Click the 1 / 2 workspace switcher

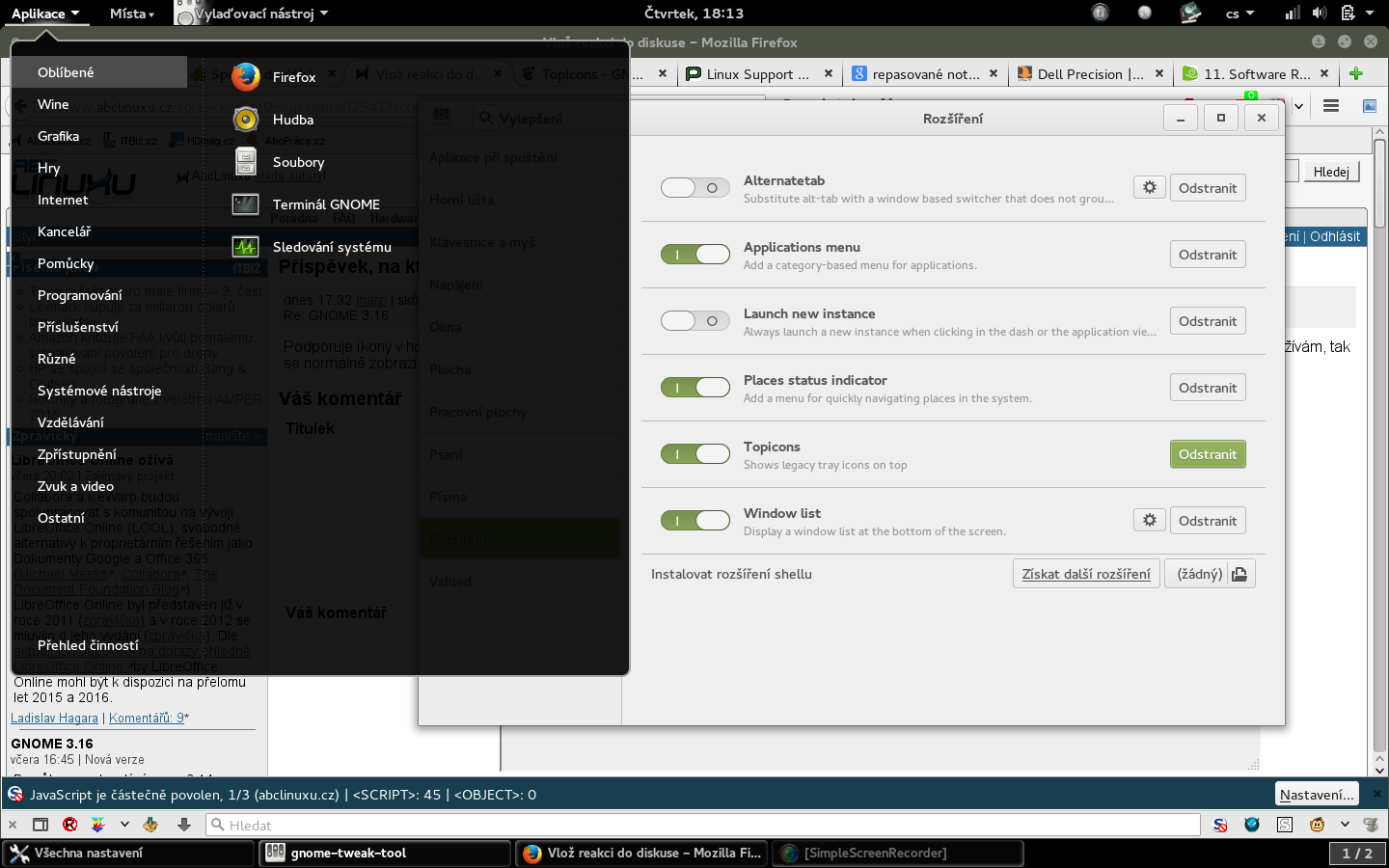[1357, 854]
